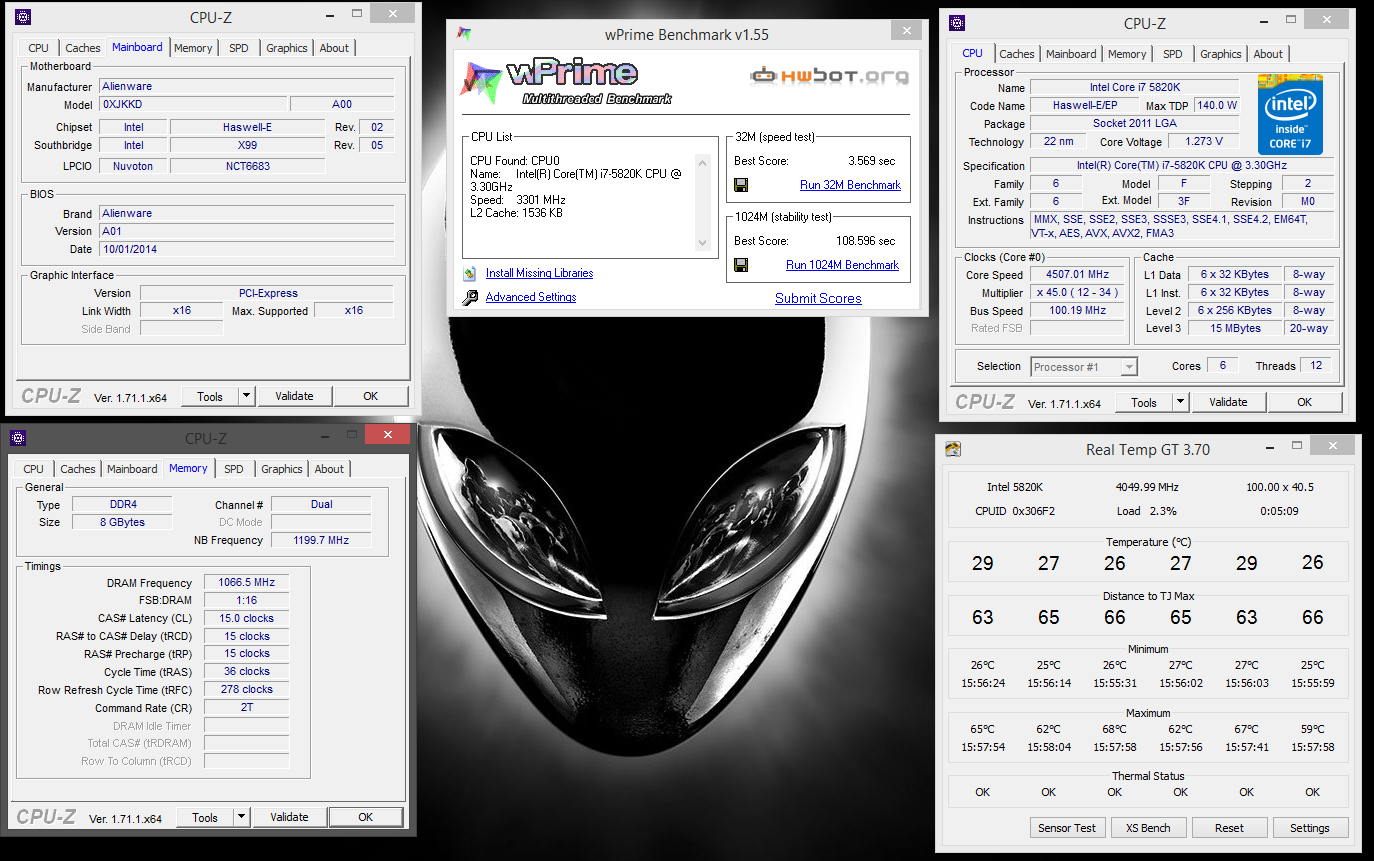Screen dimensions: 1374x861
Task: Click the save icon under 1024M Best Score
Action: pyautogui.click(x=741, y=265)
